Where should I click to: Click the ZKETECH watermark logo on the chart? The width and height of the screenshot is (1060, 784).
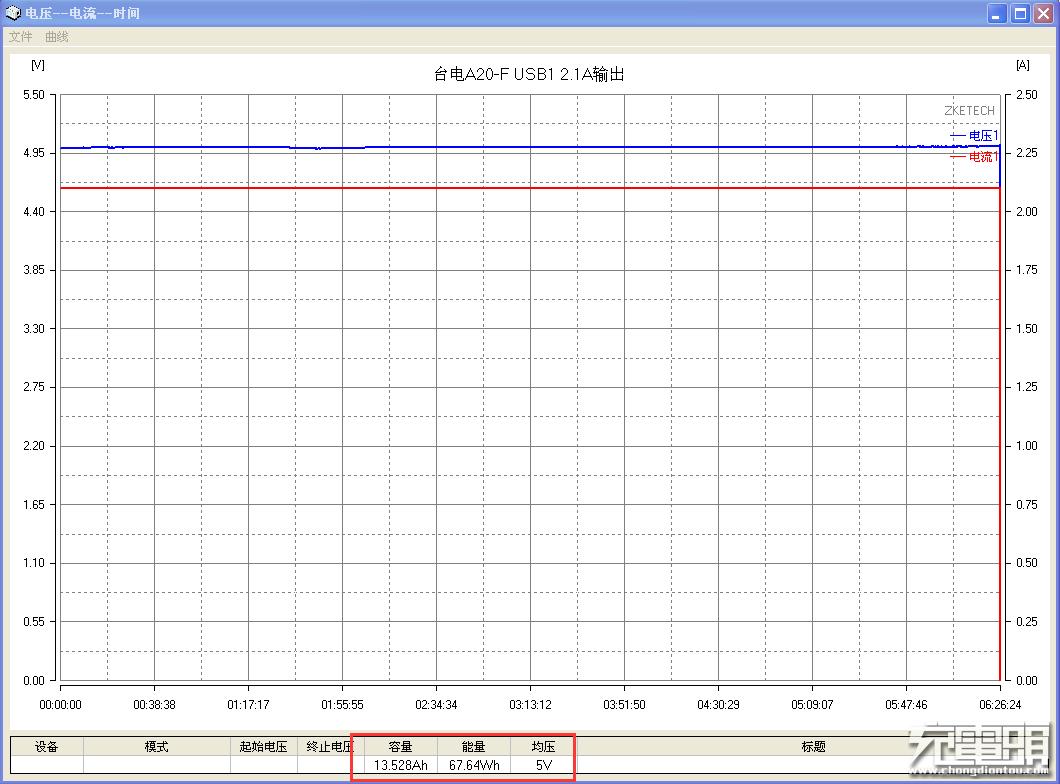tap(968, 110)
